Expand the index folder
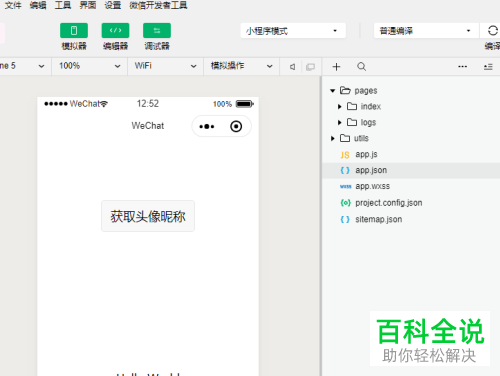Screen dimensions: 500x376 340,107
